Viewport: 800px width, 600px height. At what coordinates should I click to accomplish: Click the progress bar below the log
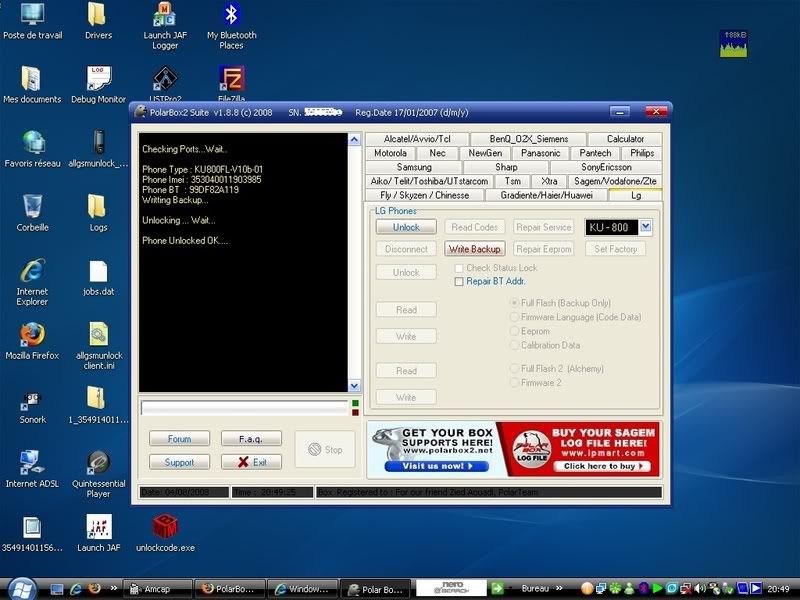pos(244,408)
